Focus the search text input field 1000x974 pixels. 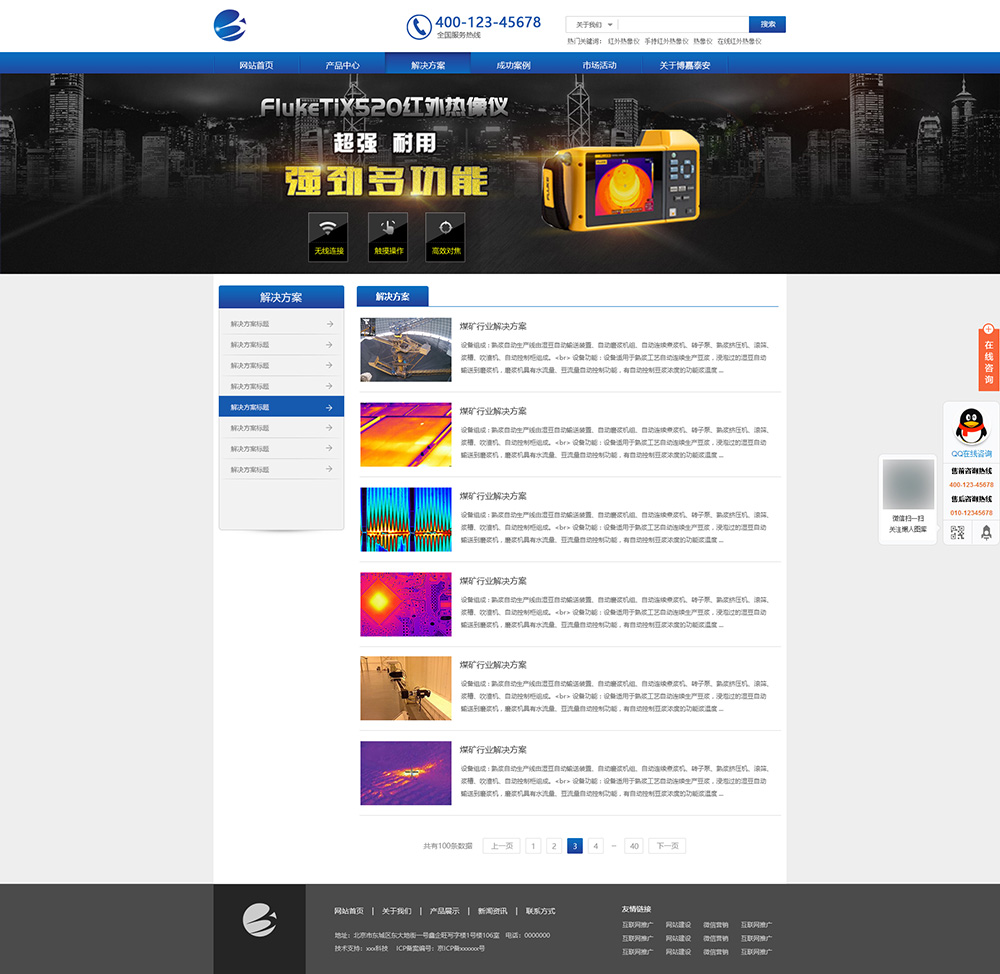[684, 25]
